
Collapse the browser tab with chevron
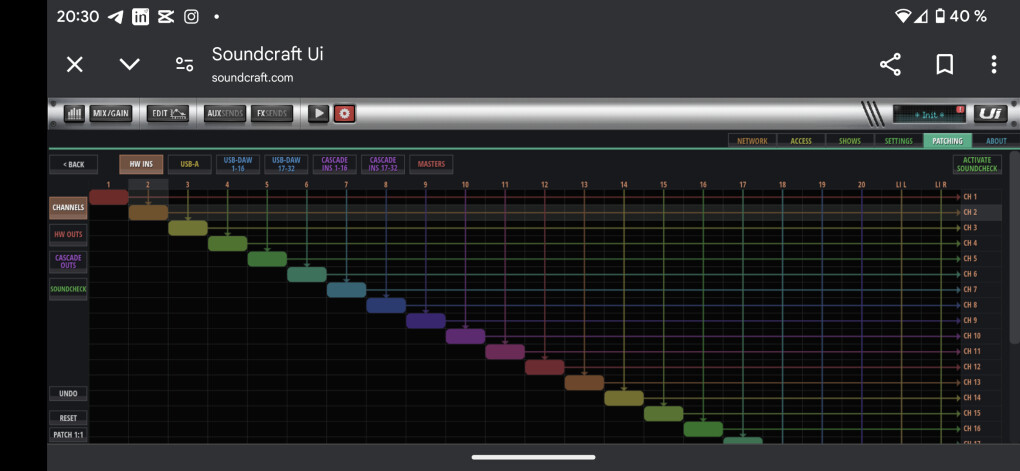coord(129,64)
